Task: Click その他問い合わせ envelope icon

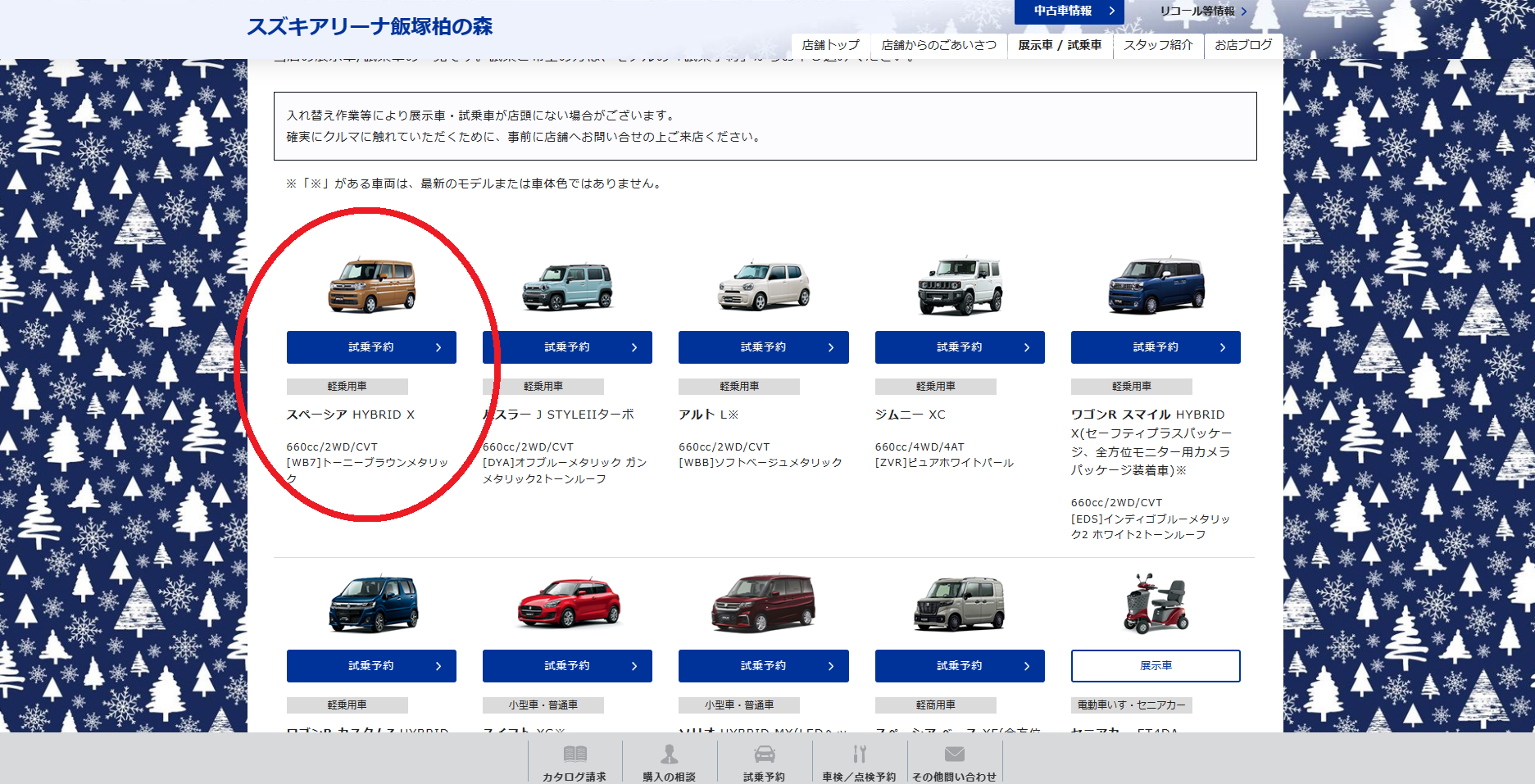Action: pos(955,754)
